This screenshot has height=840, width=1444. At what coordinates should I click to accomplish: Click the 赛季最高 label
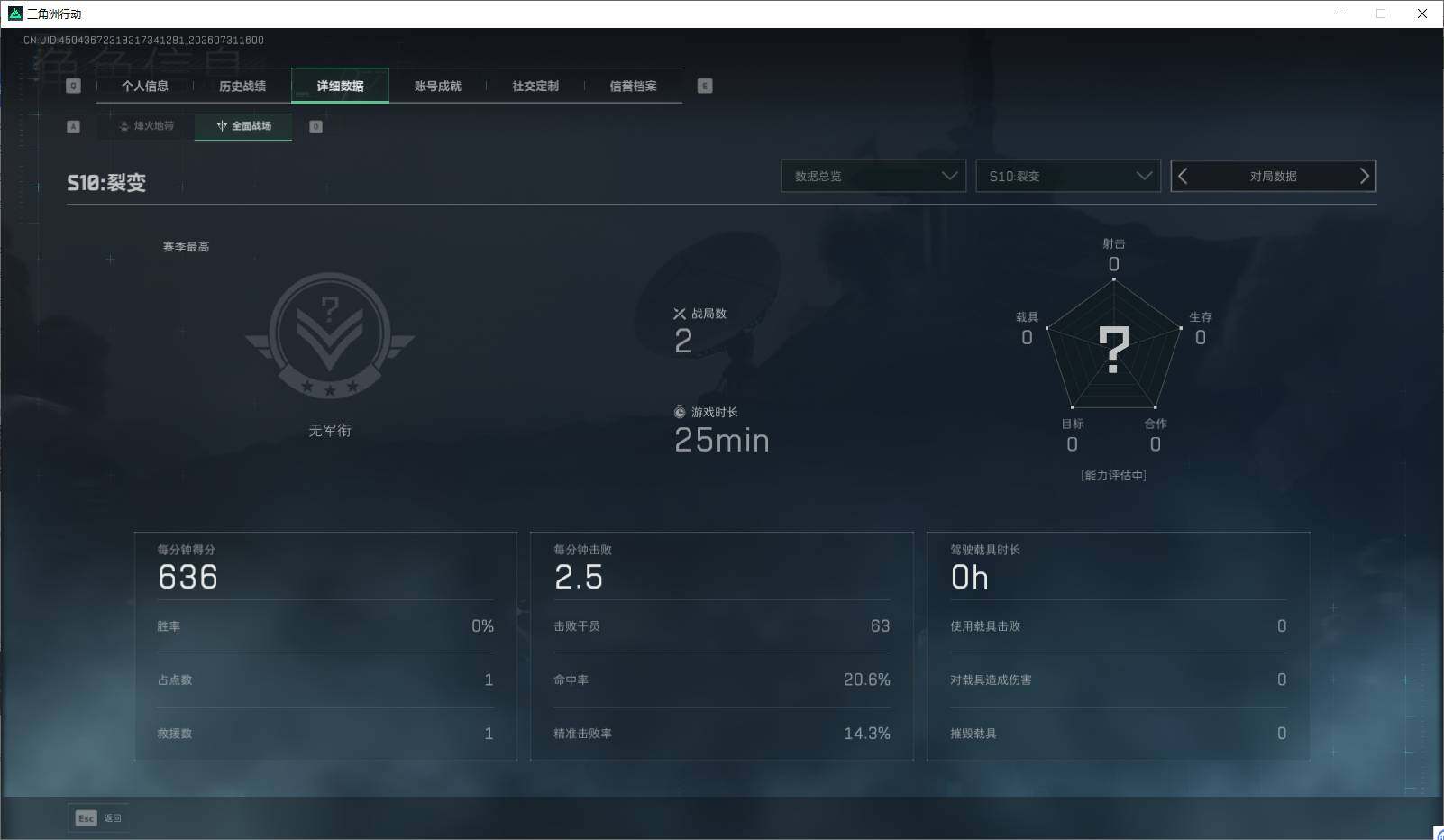(x=186, y=247)
